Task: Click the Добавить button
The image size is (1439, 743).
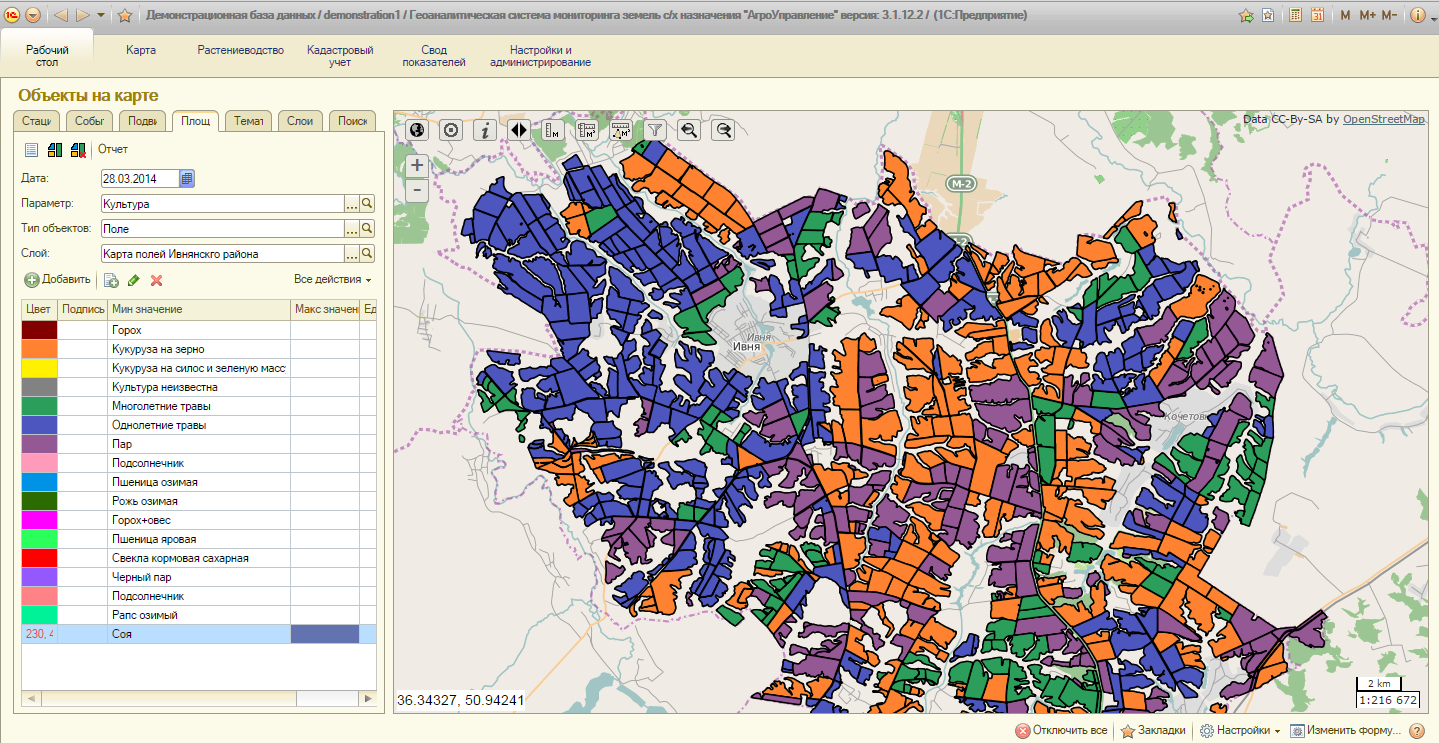Action: click(58, 280)
